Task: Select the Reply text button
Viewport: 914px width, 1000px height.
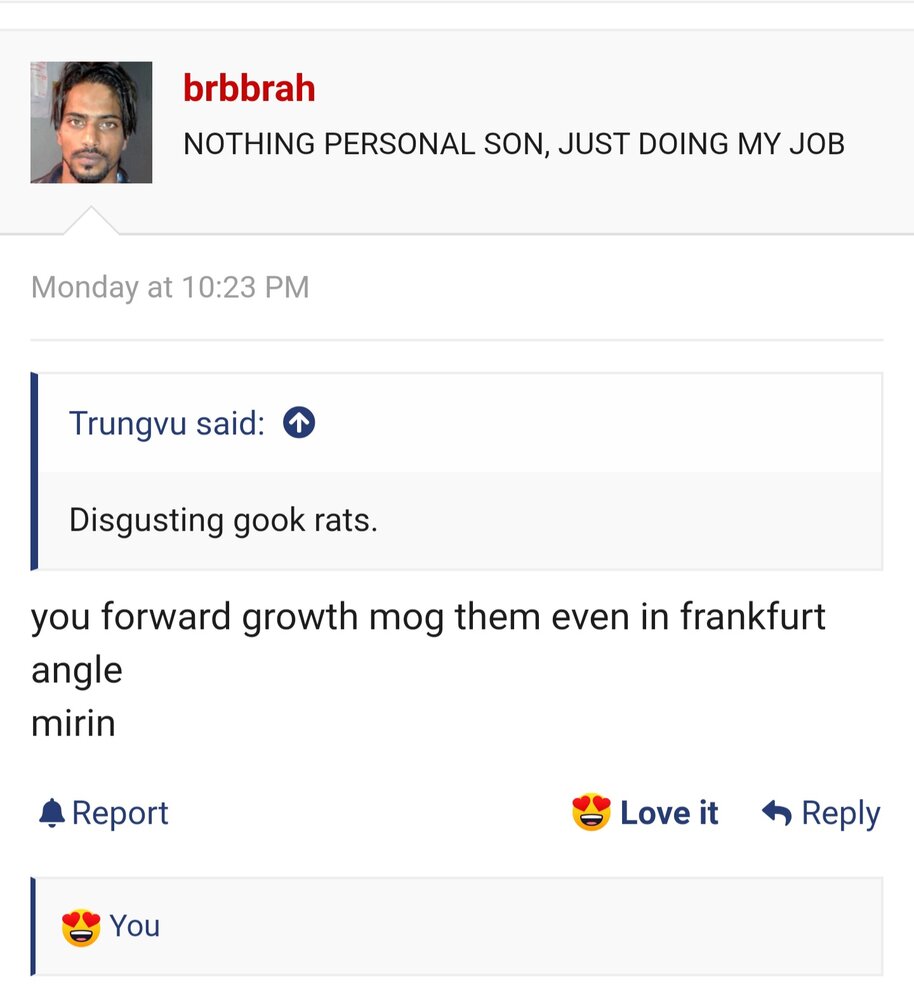Action: tap(841, 814)
